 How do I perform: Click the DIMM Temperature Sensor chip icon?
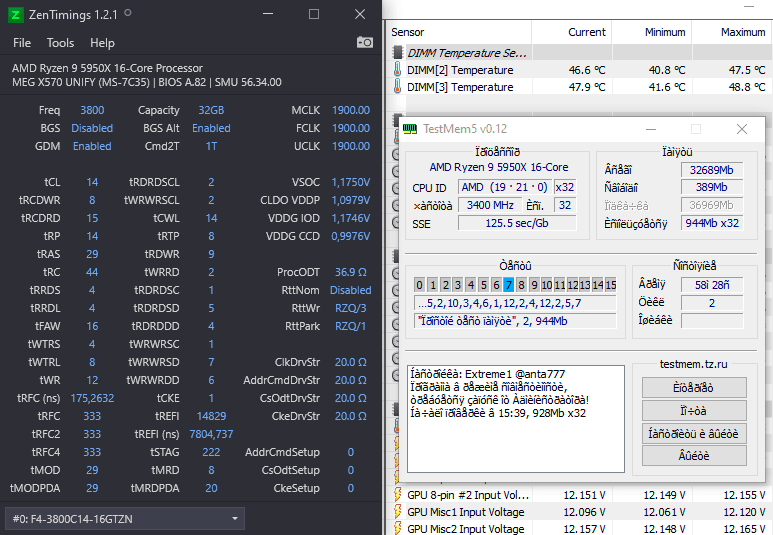(x=397, y=52)
